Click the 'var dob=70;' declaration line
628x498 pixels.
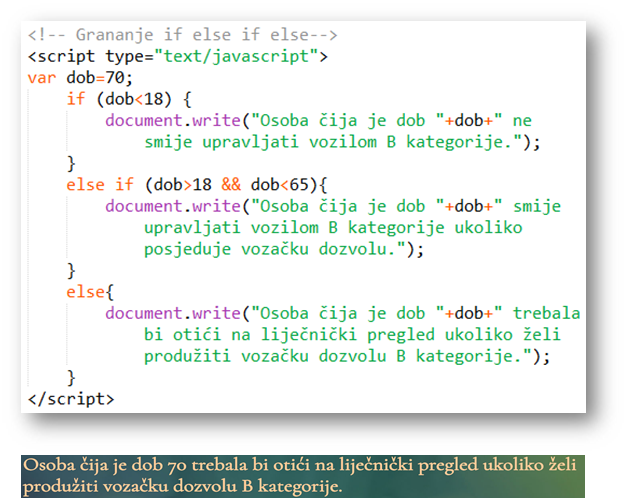80,77
